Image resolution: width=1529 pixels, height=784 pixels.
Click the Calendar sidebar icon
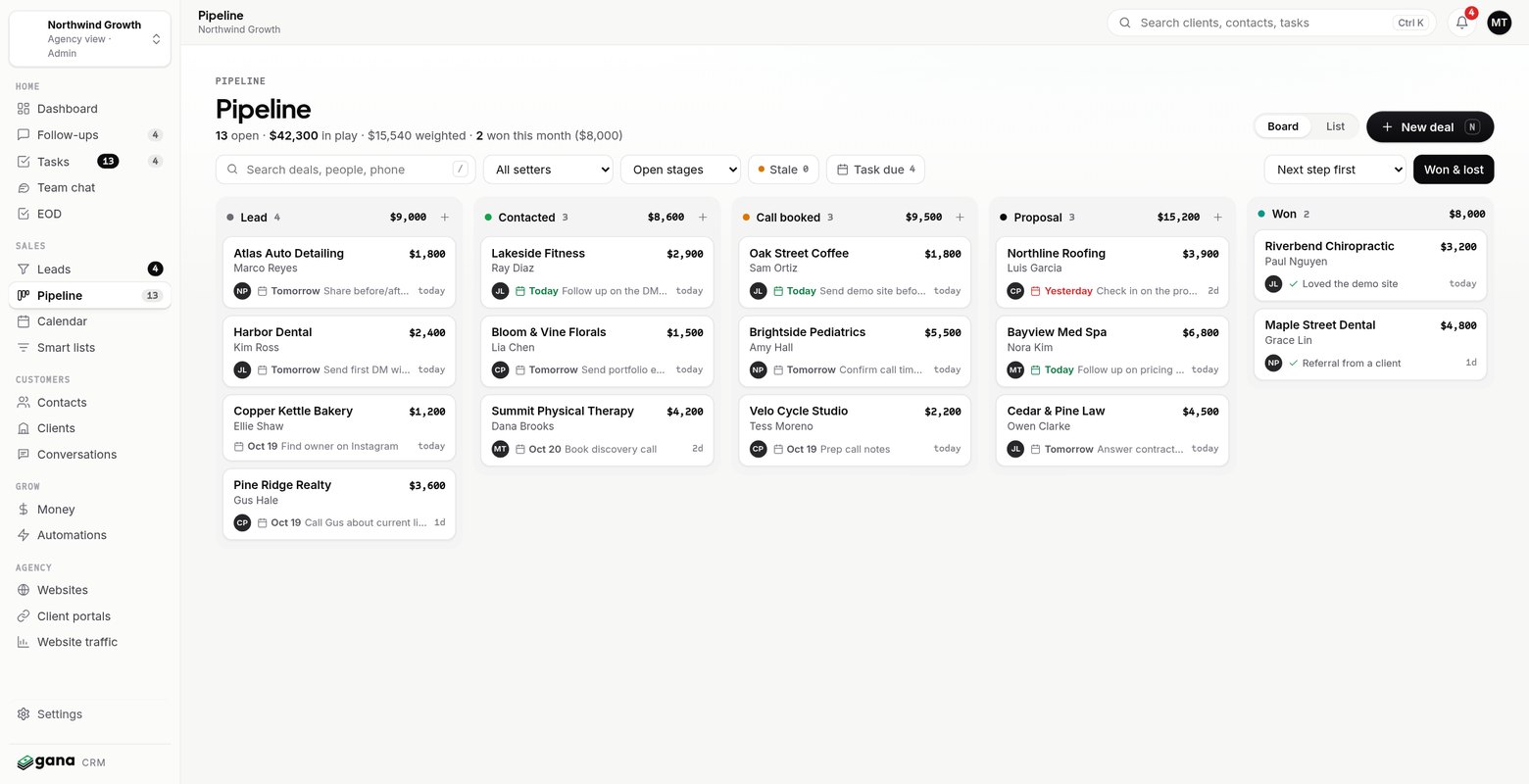tap(24, 321)
